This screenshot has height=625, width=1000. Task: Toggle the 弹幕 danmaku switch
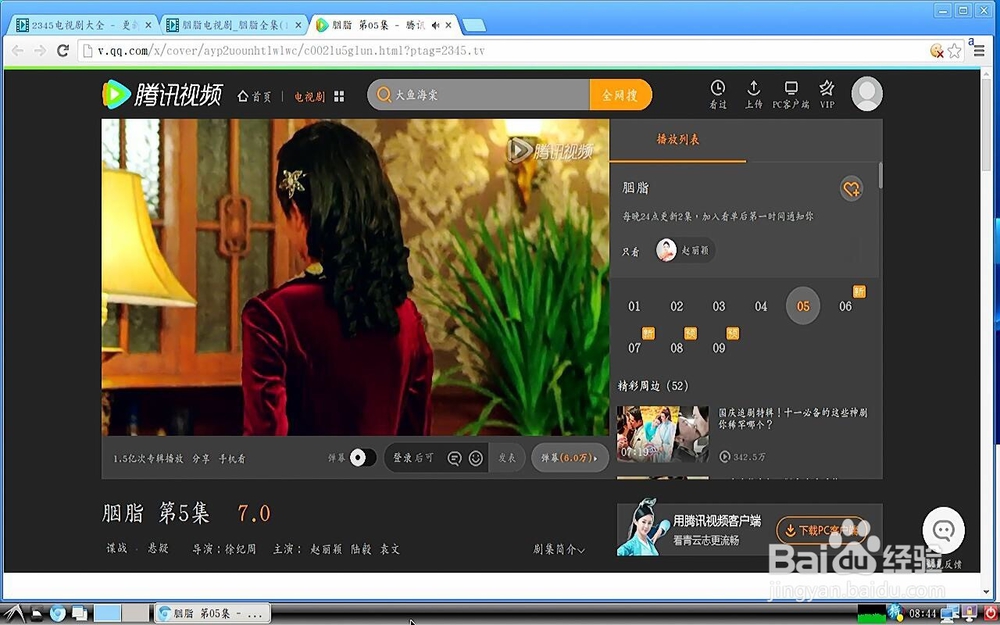click(x=363, y=457)
